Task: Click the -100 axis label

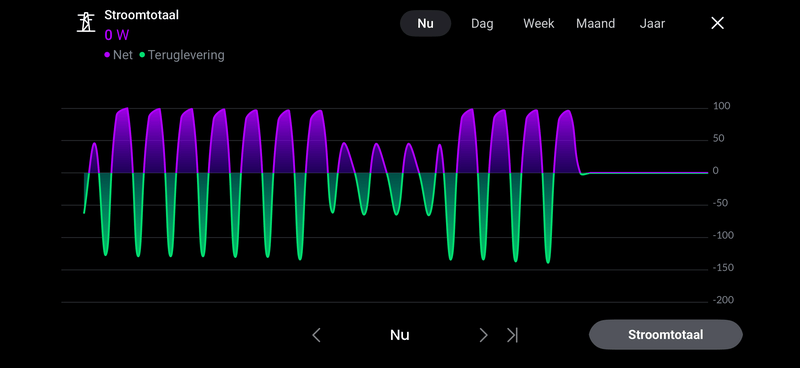Action: 723,236
